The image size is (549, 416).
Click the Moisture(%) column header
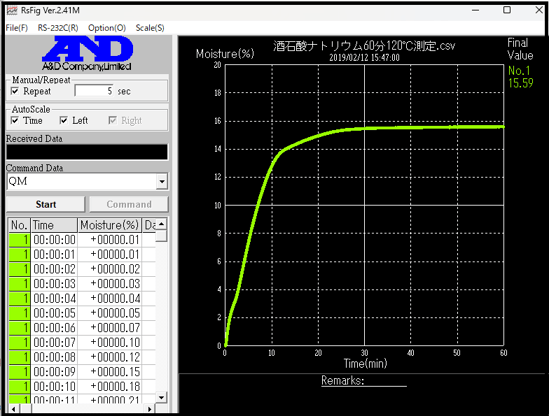[110, 225]
